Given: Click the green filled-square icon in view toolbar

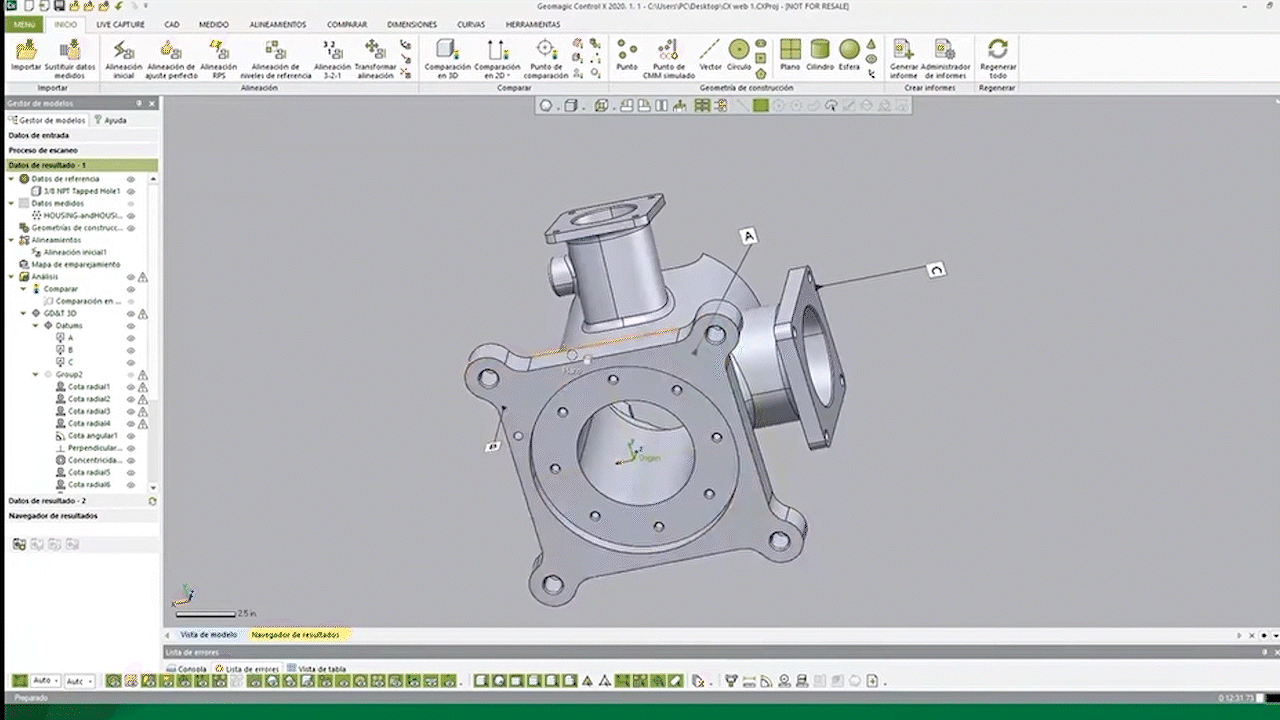Looking at the screenshot, I should tap(761, 105).
